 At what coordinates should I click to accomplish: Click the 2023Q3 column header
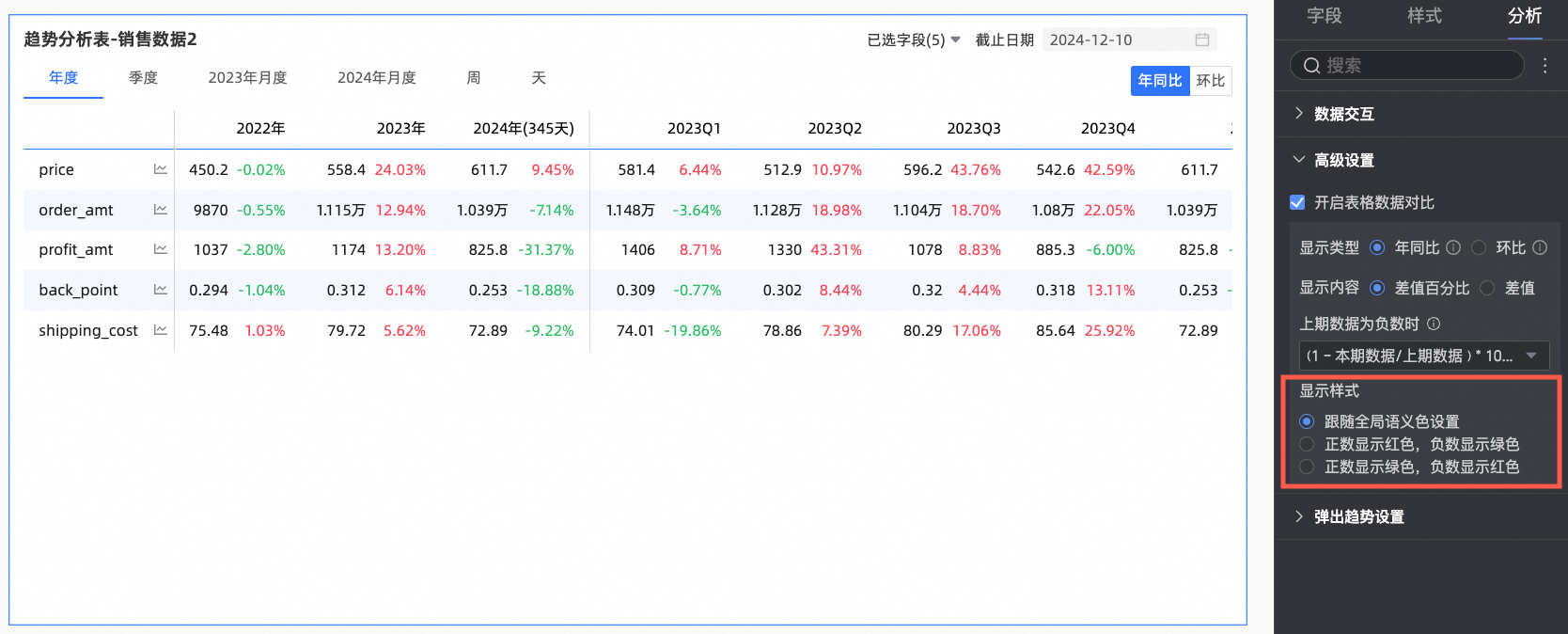tap(973, 129)
